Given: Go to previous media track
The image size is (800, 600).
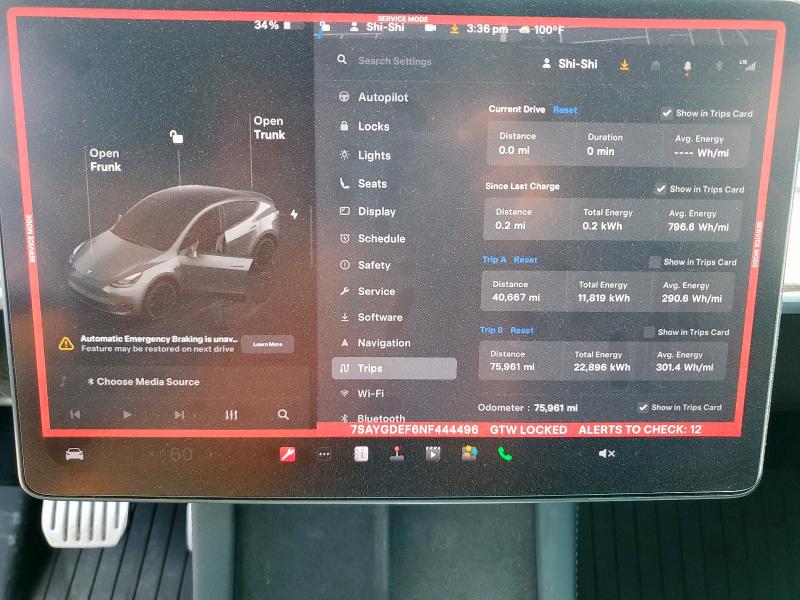Looking at the screenshot, I should pos(76,414).
